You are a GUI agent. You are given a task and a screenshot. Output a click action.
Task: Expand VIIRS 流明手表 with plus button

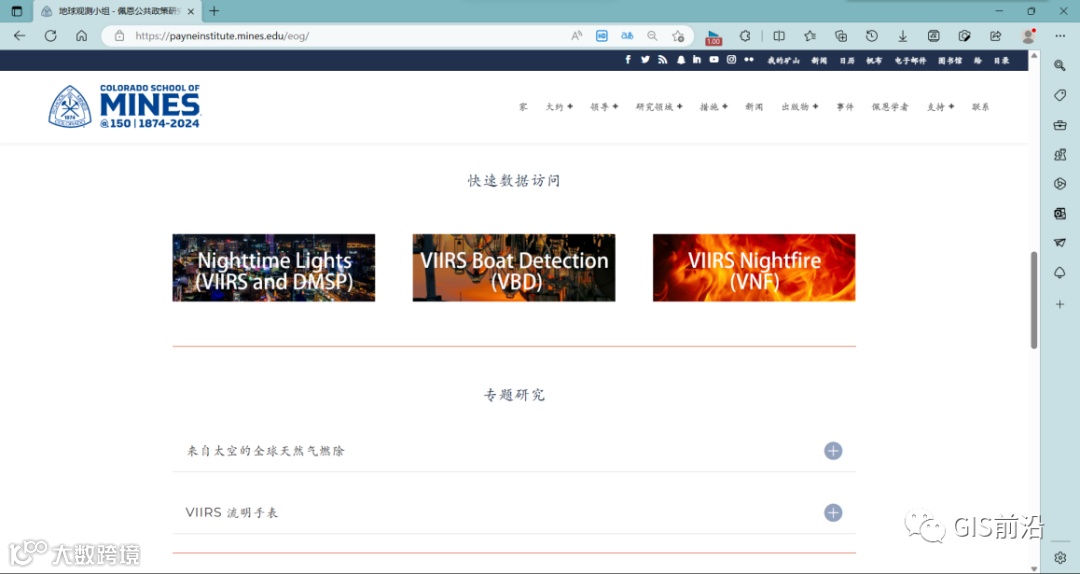tap(833, 513)
